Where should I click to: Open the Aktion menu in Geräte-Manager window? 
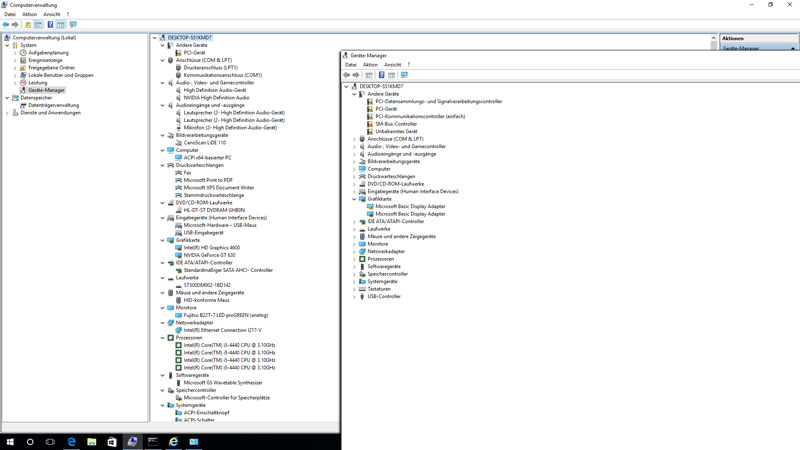(x=370, y=65)
